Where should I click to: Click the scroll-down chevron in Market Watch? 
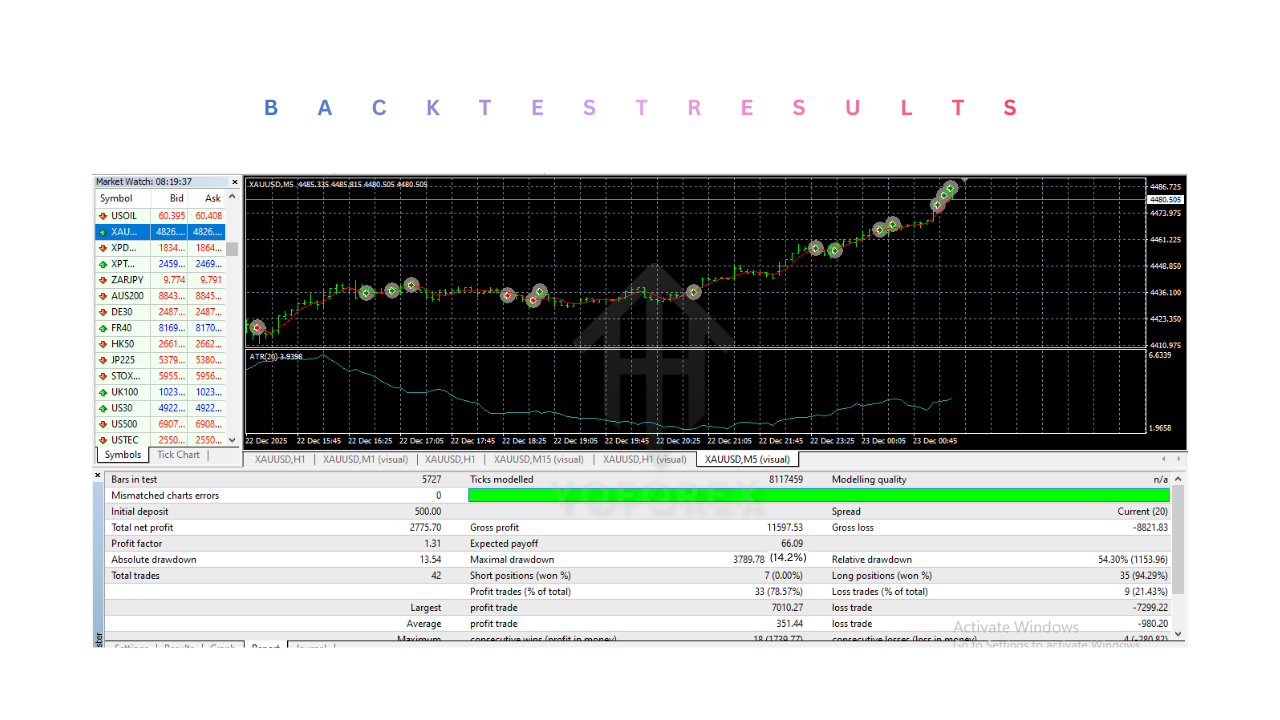[x=232, y=440]
